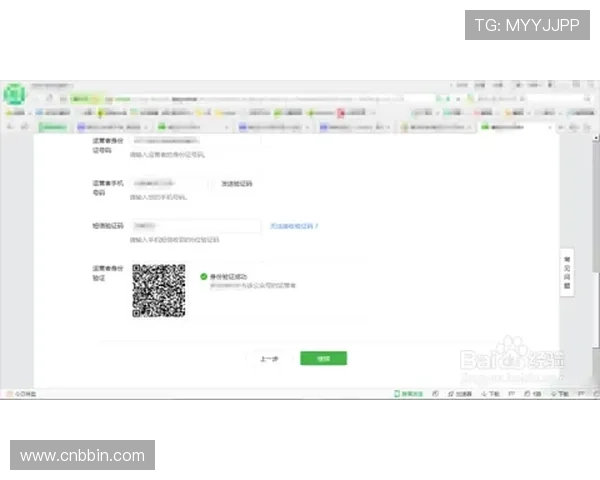600x480 pixels.
Task: Go back with the 上一步 button
Action: (x=269, y=359)
